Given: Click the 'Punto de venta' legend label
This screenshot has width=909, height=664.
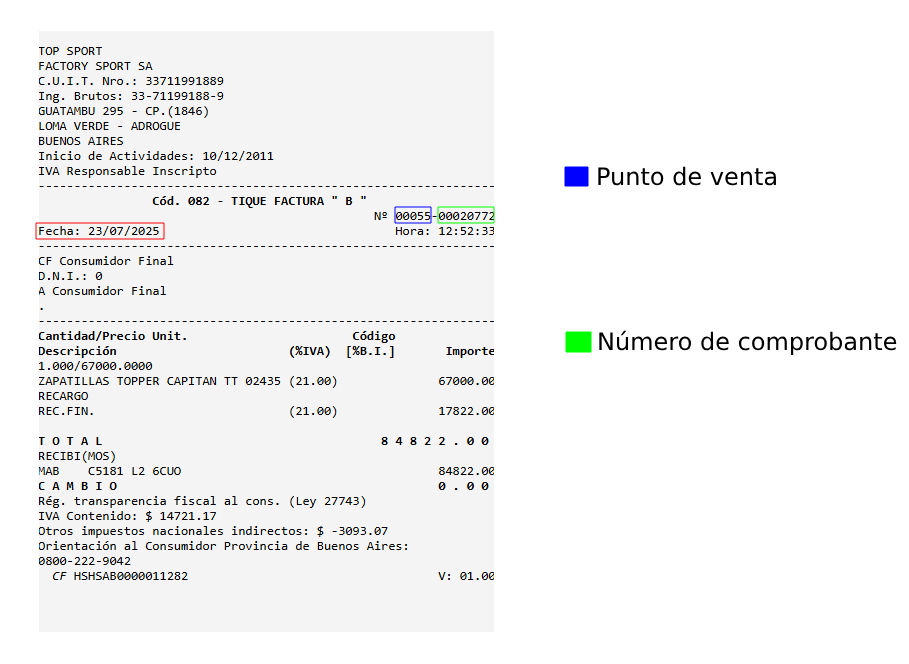Looking at the screenshot, I should (686, 177).
